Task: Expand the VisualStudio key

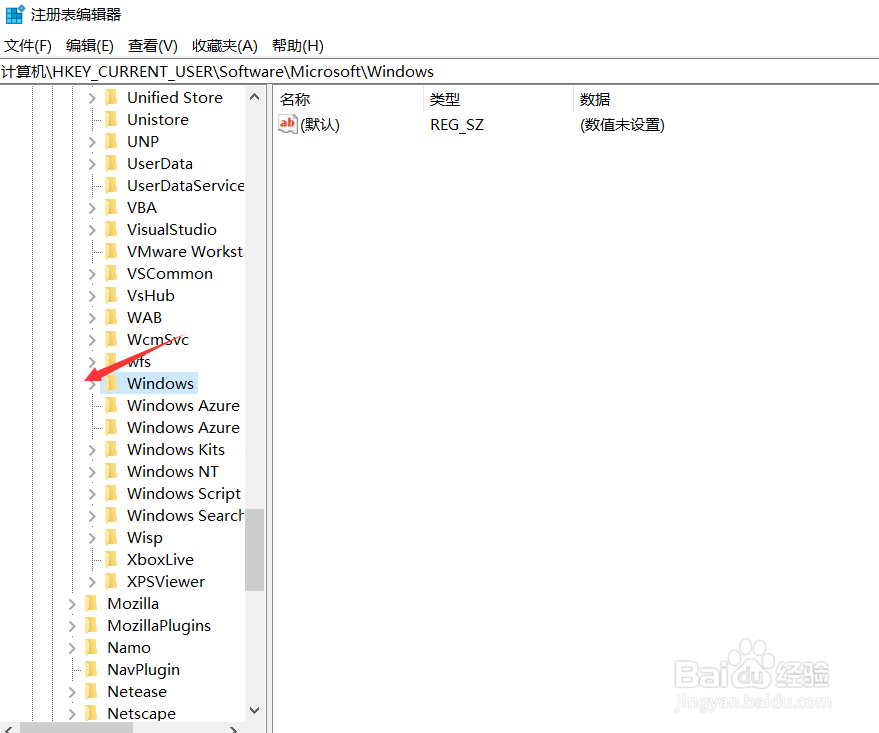Action: coord(91,229)
